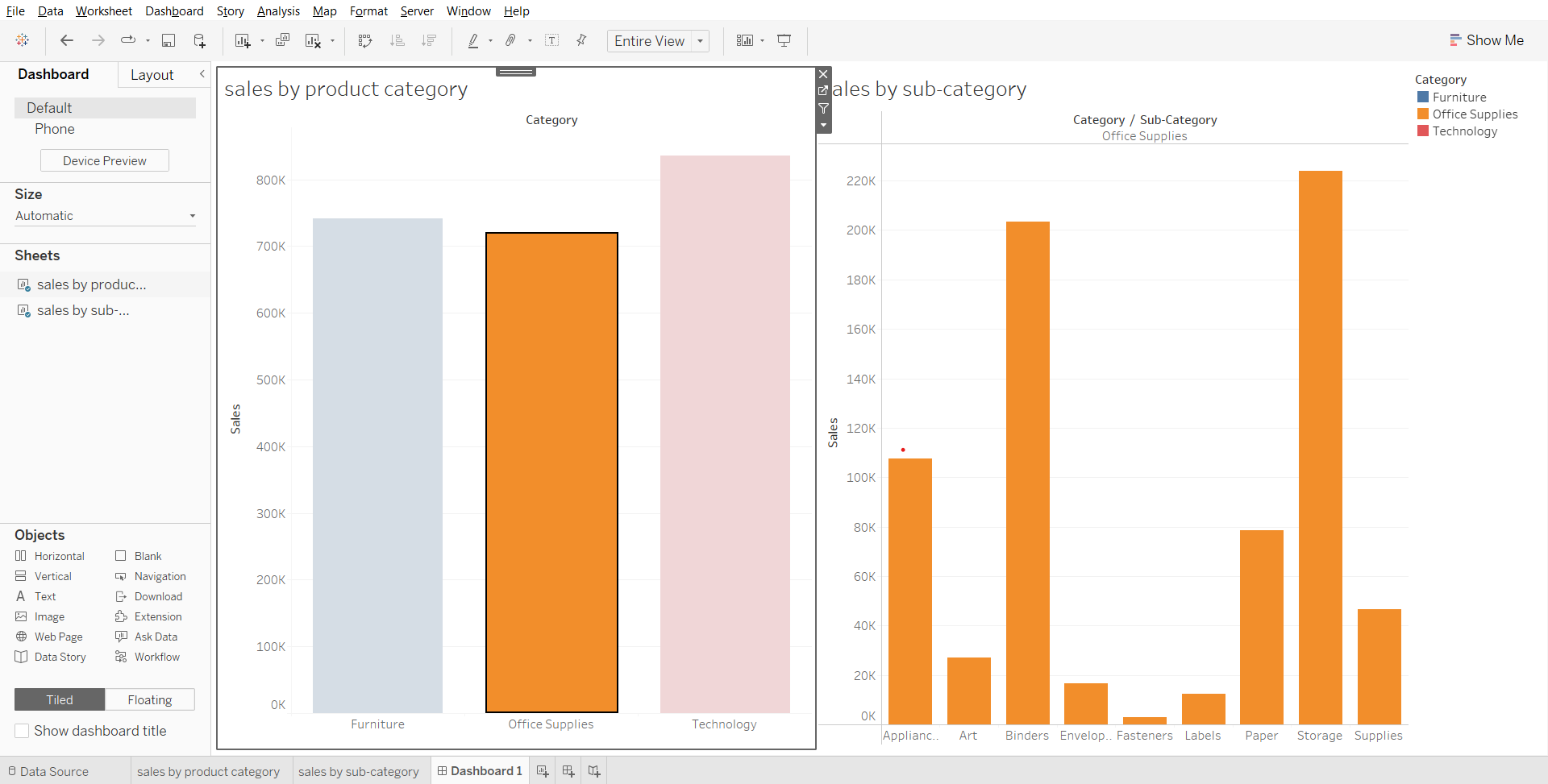Screen dimensions: 1548x784
Task: Click the Office Supplies orange legend swatch
Action: (x=1423, y=114)
